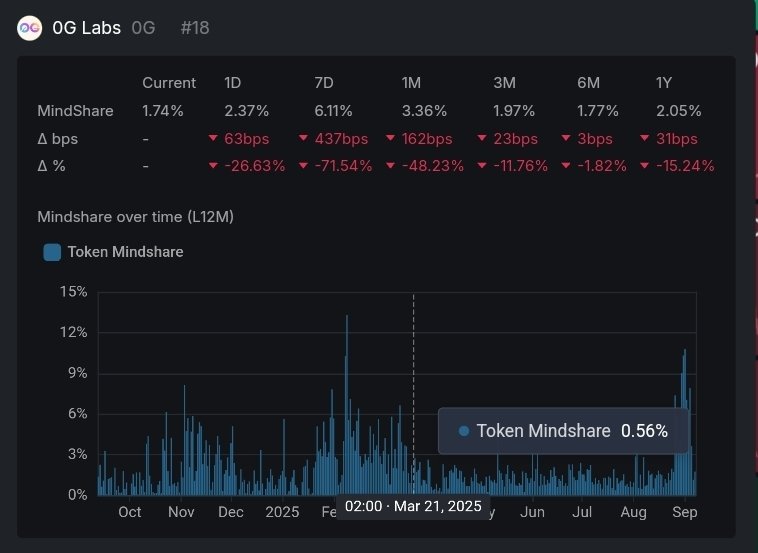Screen dimensions: 758x553
Task: Click the Oct x-axis label
Action: tap(130, 512)
